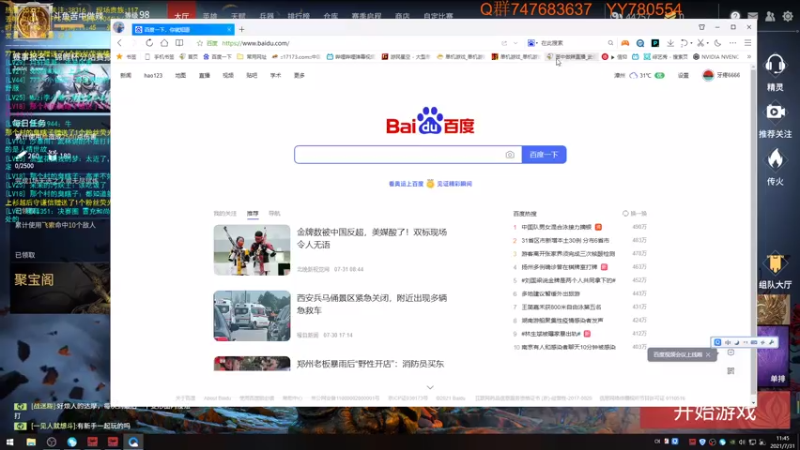Open the NVIDIA NVENC bookmark

[715, 57]
